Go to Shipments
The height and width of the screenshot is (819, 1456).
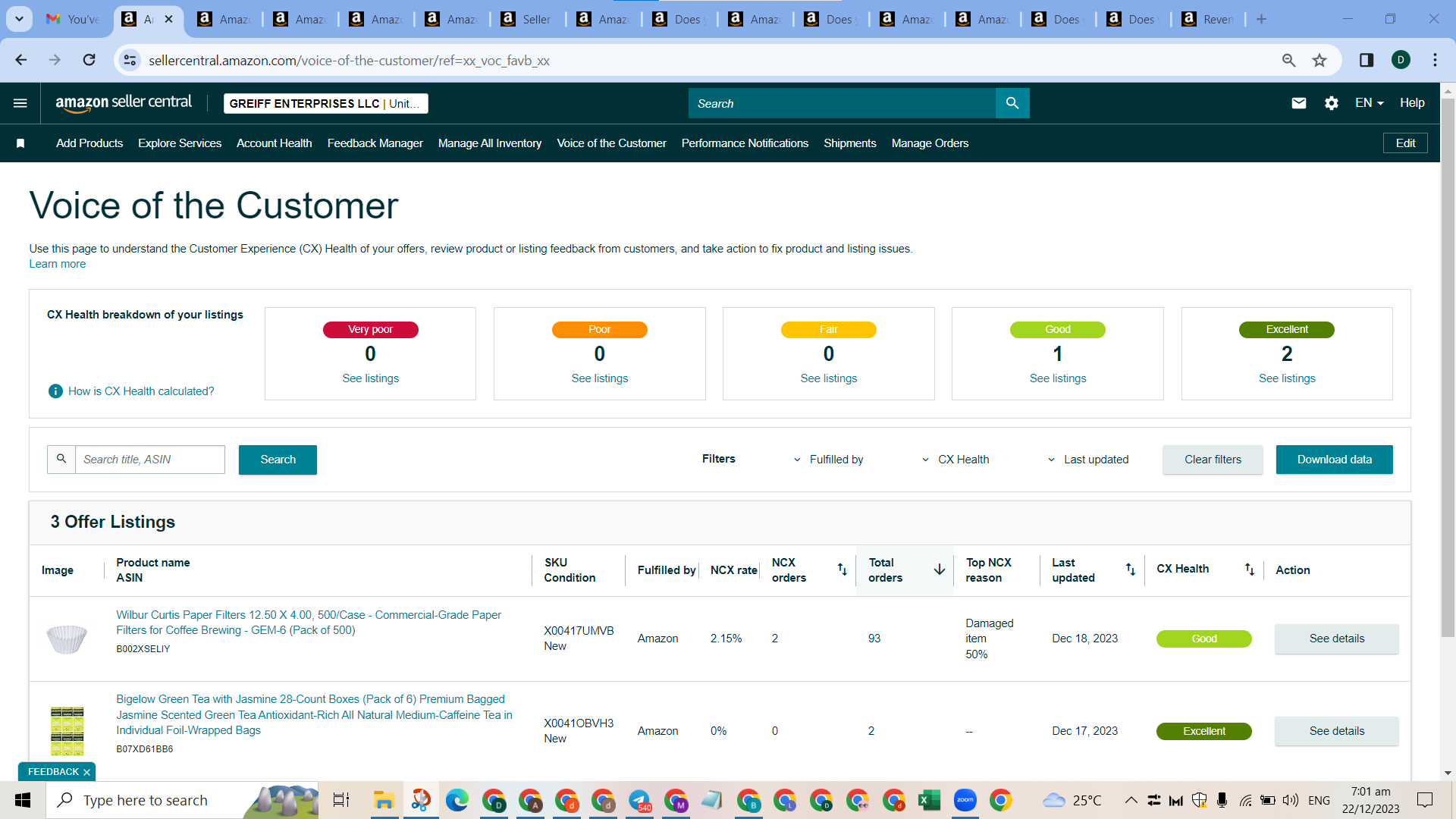pyautogui.click(x=850, y=143)
